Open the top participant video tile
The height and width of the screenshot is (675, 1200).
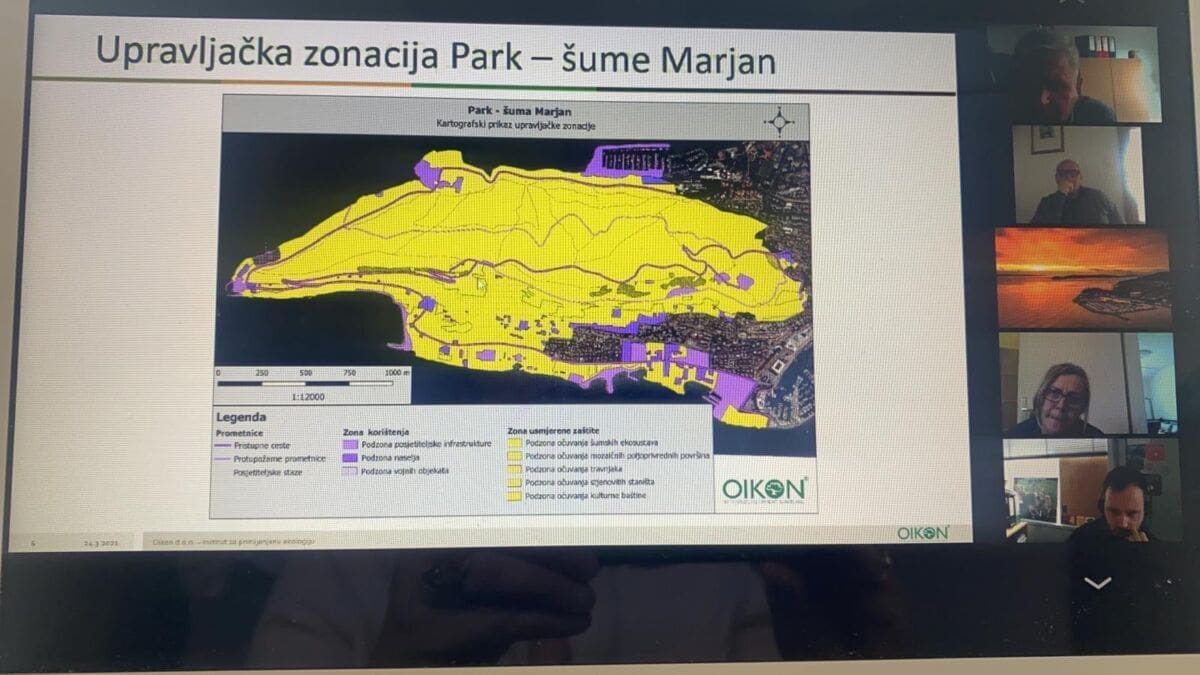pos(1072,73)
